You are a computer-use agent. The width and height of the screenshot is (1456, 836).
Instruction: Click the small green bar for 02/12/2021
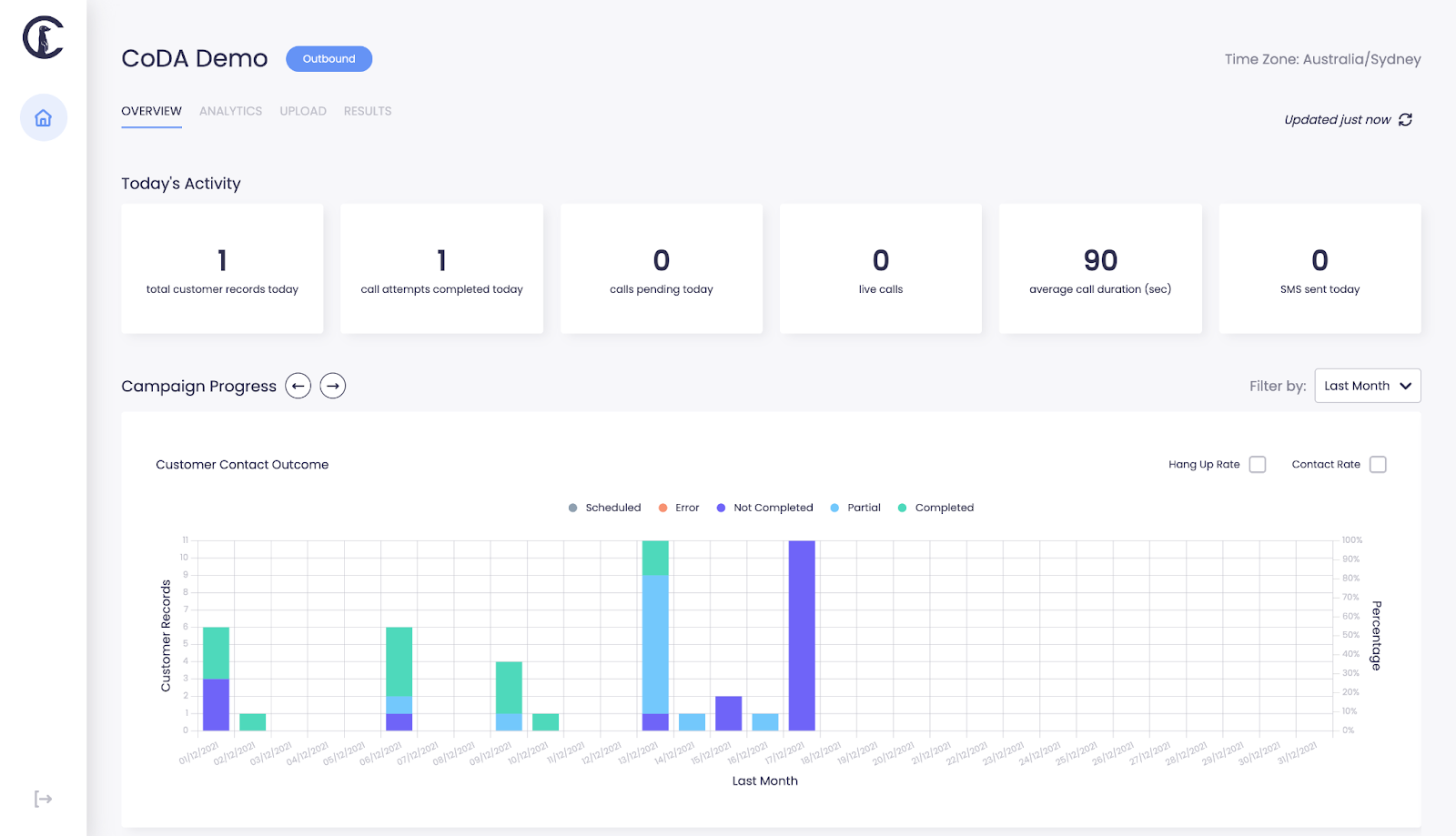[252, 722]
